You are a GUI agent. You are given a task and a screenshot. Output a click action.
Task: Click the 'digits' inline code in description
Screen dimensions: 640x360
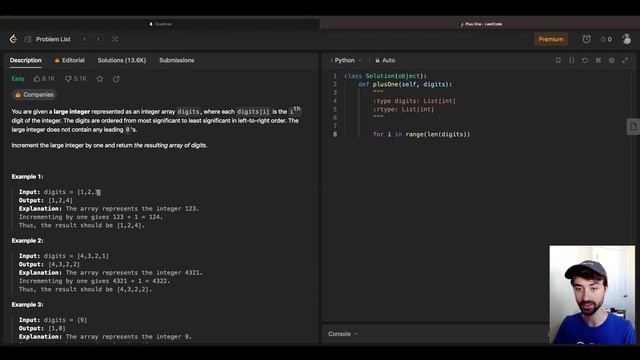[189, 111]
